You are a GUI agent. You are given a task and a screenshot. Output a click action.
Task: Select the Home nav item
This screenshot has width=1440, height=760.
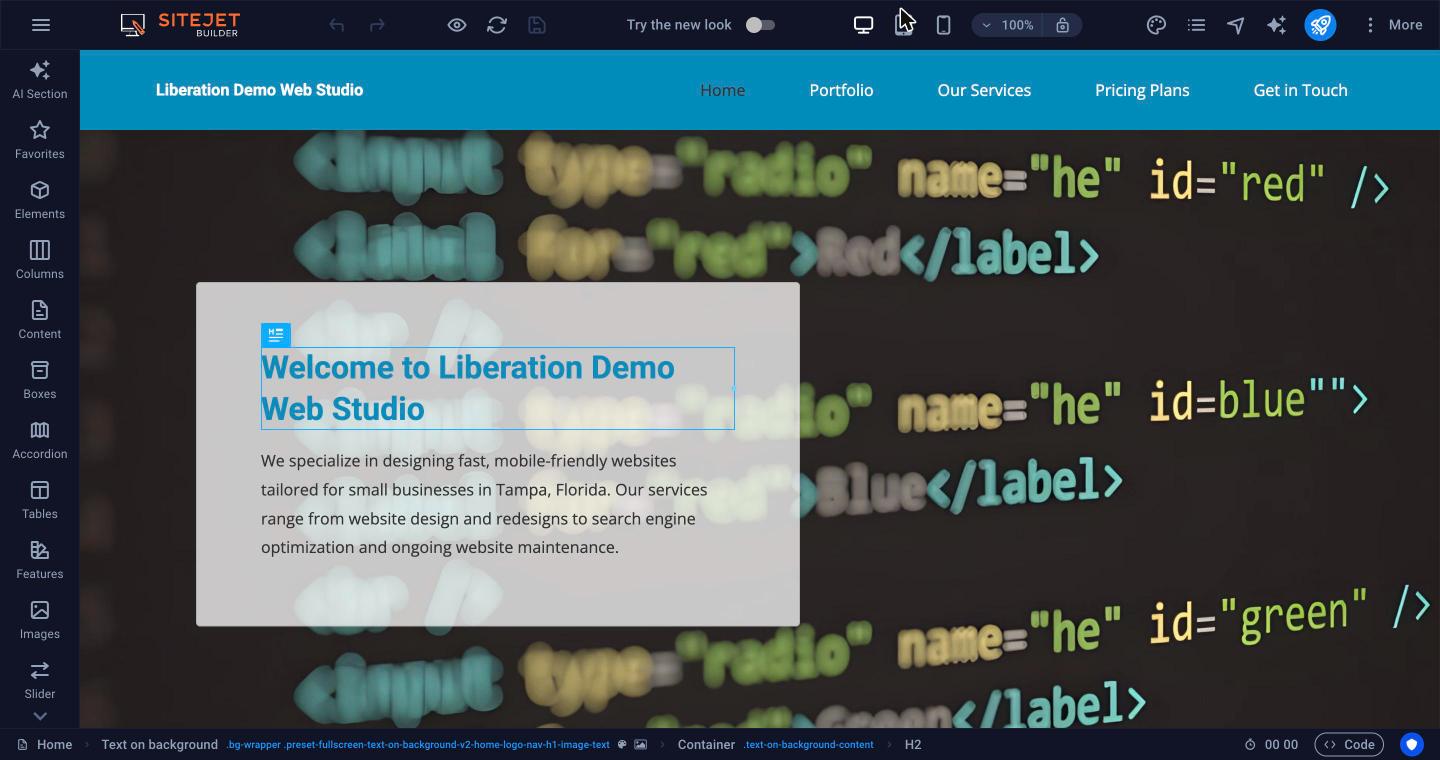coord(722,90)
